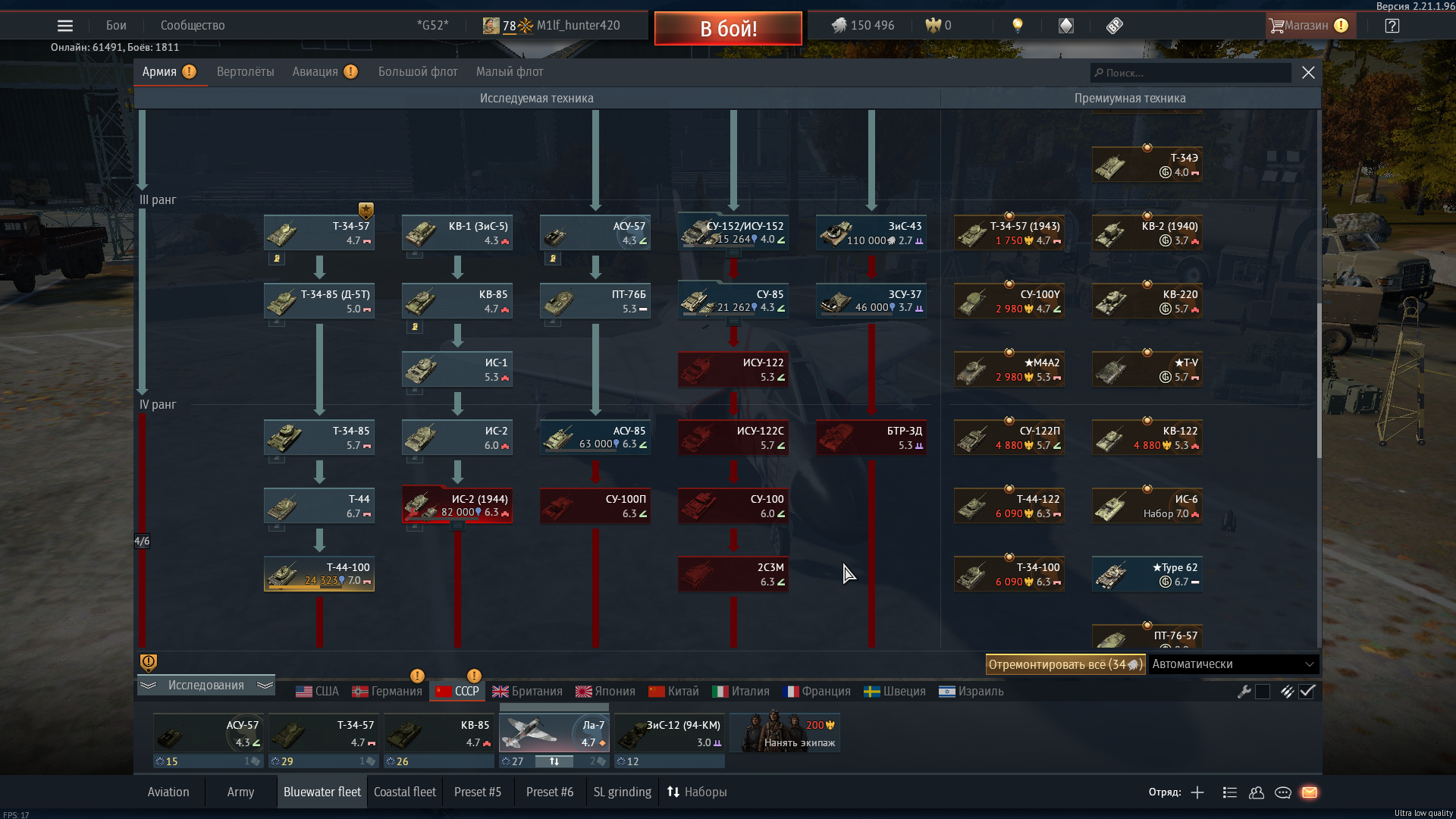Select the Британия nation
The height and width of the screenshot is (819, 1456).
pos(527,692)
